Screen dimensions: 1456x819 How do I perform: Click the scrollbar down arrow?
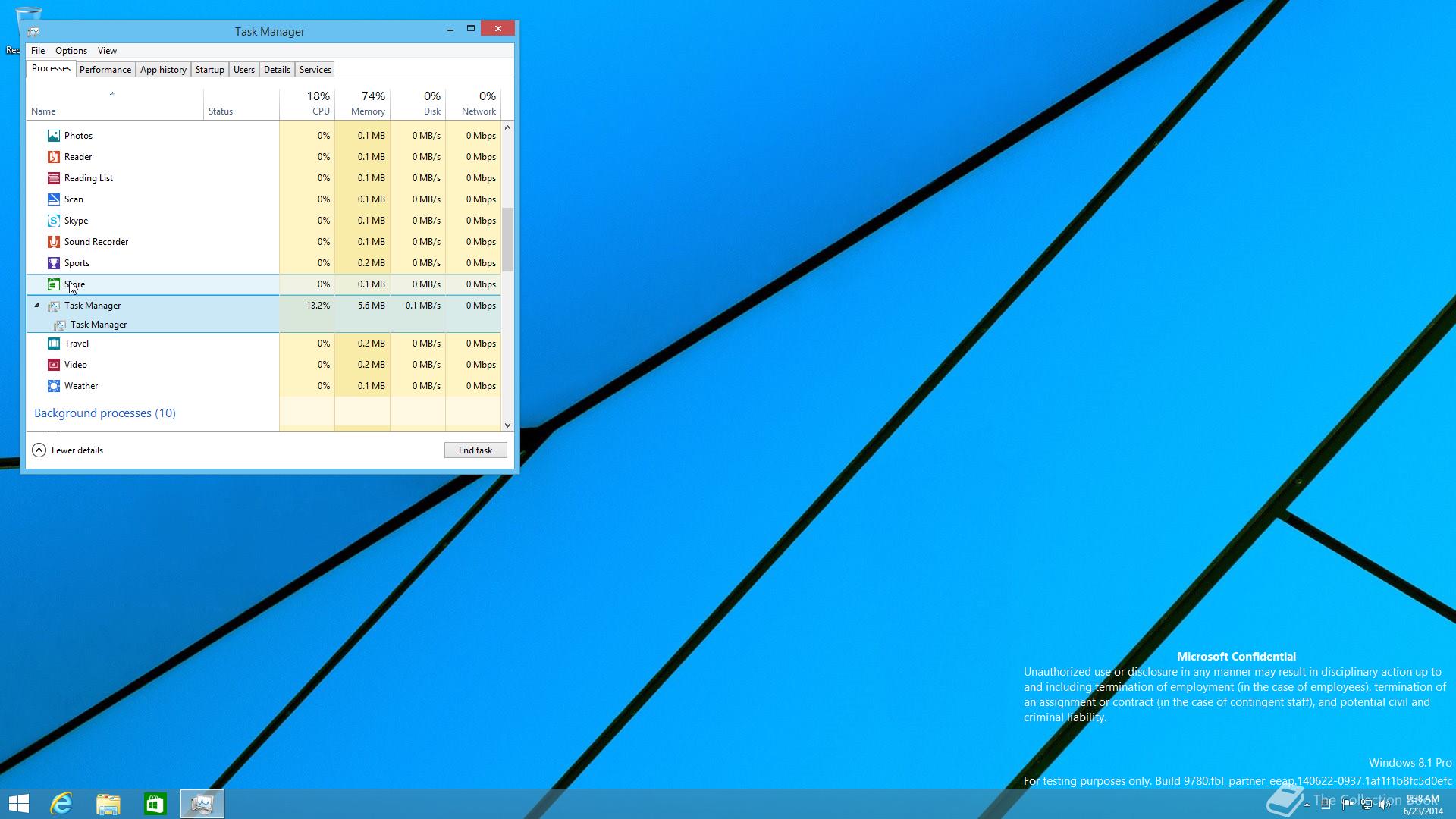(x=507, y=425)
